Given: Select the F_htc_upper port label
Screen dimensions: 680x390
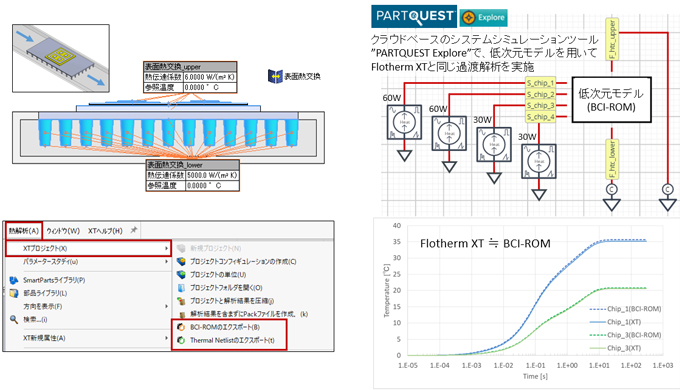Looking at the screenshot, I should [x=612, y=39].
